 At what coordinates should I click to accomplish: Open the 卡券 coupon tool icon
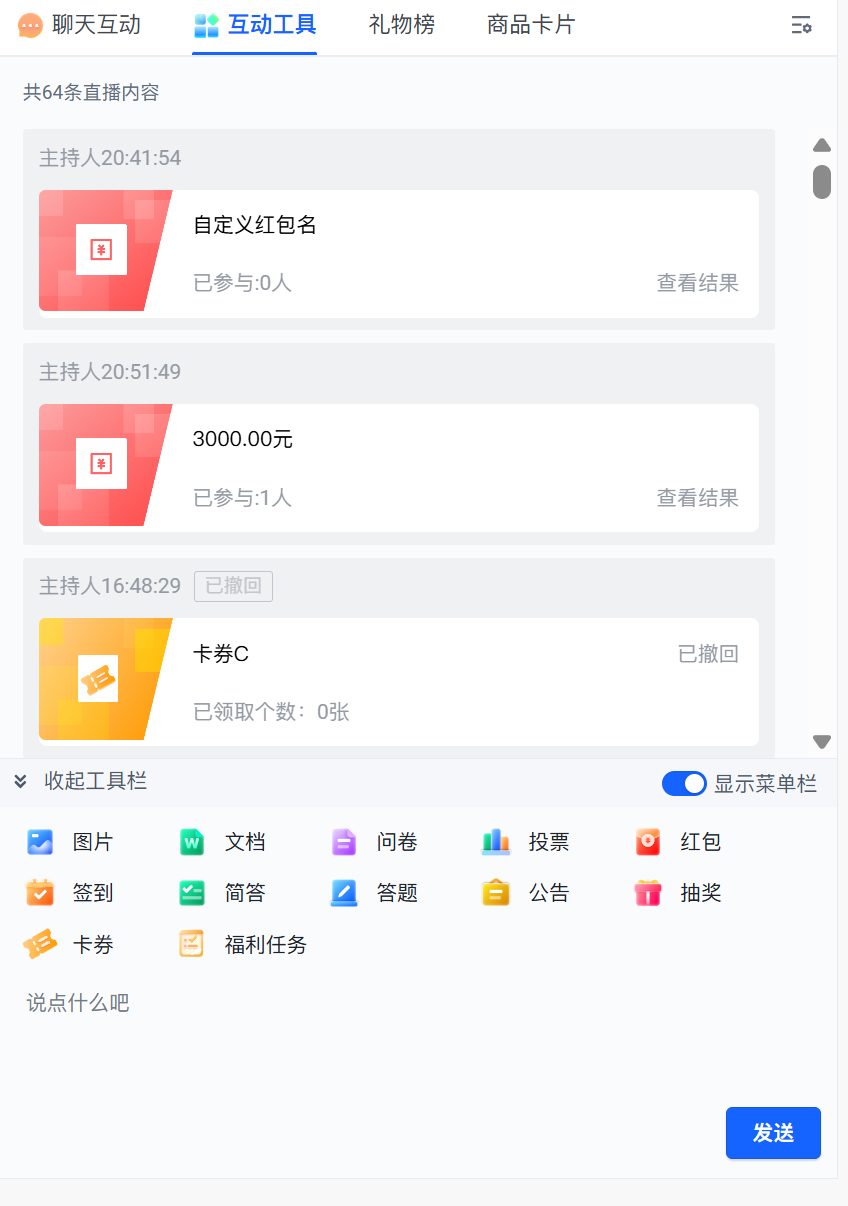coord(40,944)
